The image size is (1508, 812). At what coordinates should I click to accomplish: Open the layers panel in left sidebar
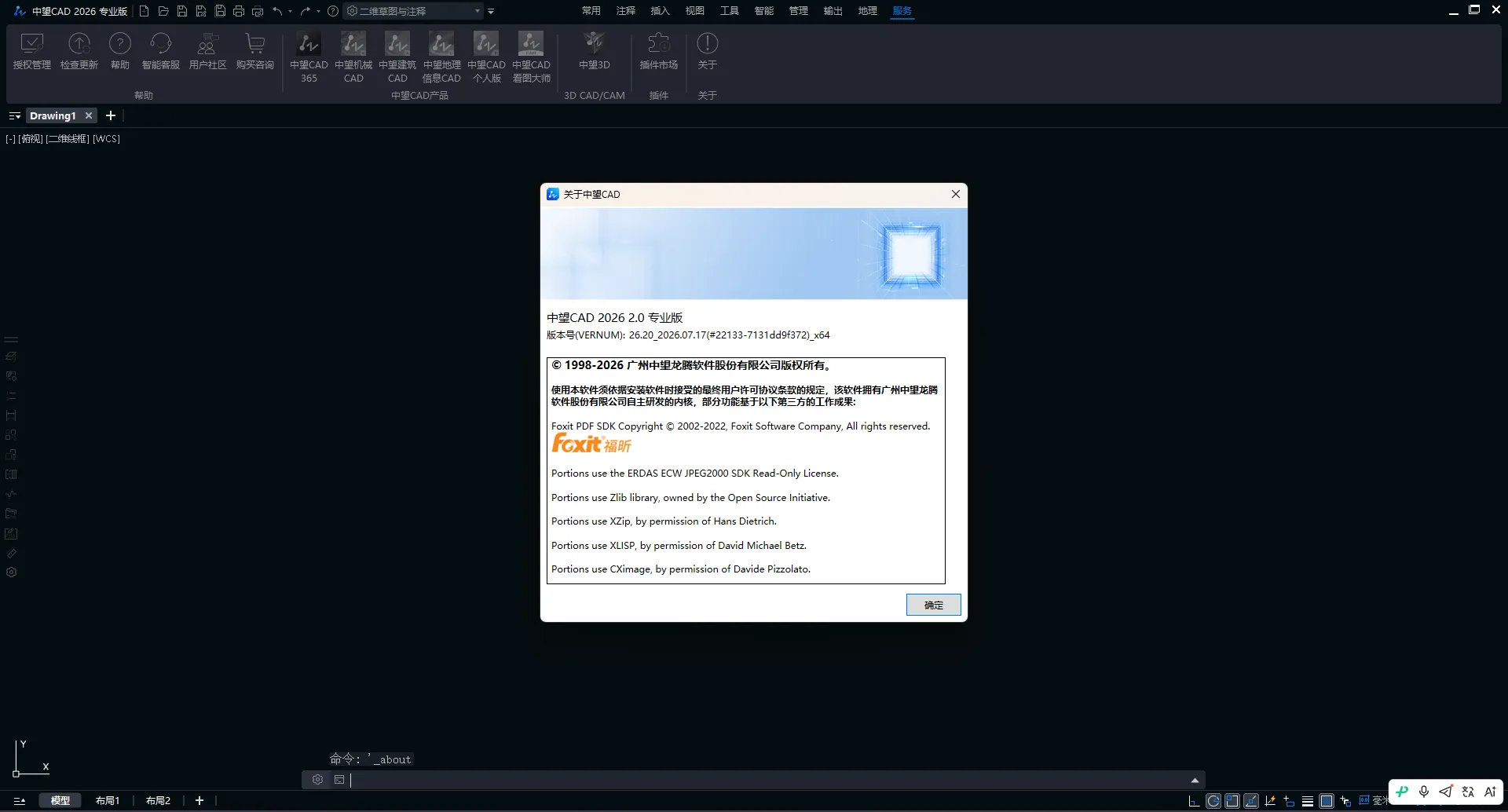pos(12,357)
